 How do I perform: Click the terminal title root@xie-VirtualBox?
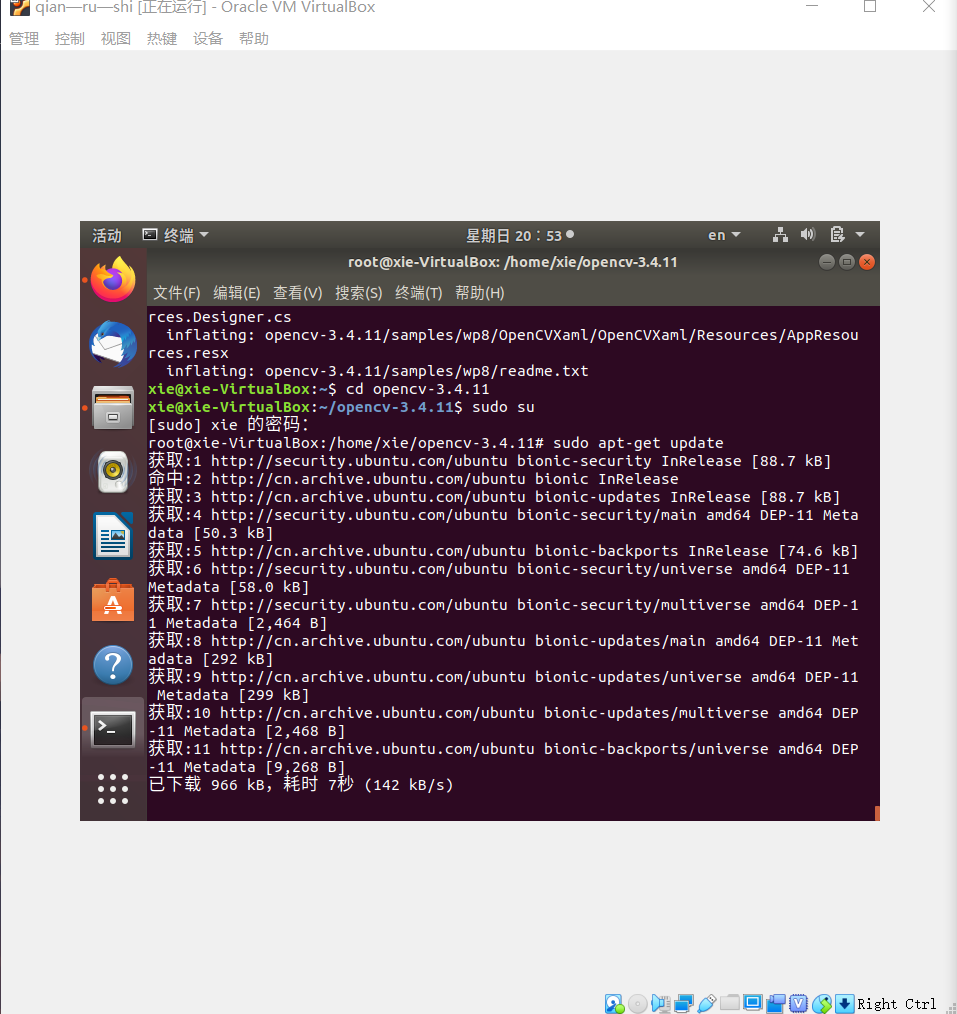coord(513,262)
